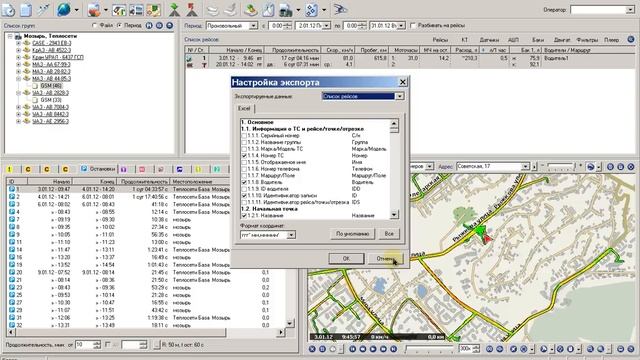Click the blue diamonds icon in the toolbar
The height and width of the screenshot is (360, 640).
pyautogui.click(x=311, y=9)
